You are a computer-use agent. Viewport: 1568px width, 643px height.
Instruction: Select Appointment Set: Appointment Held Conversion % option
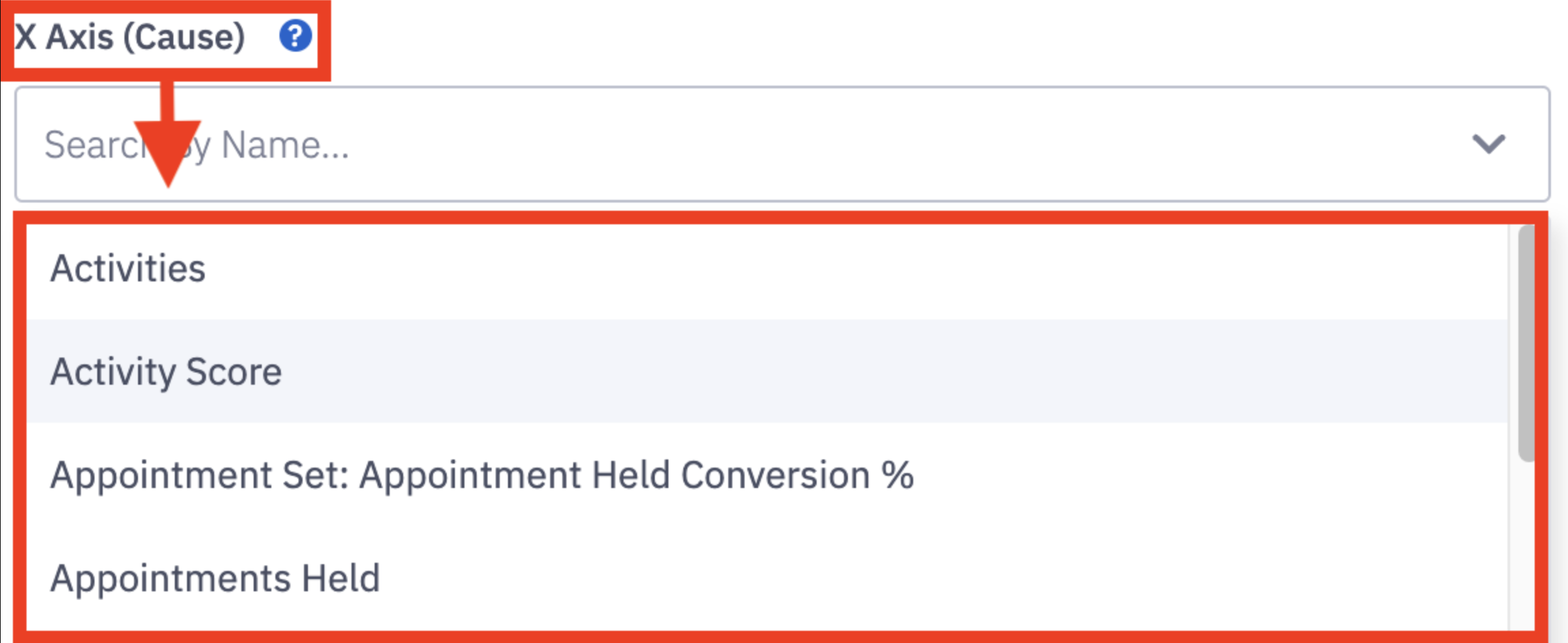point(767,474)
